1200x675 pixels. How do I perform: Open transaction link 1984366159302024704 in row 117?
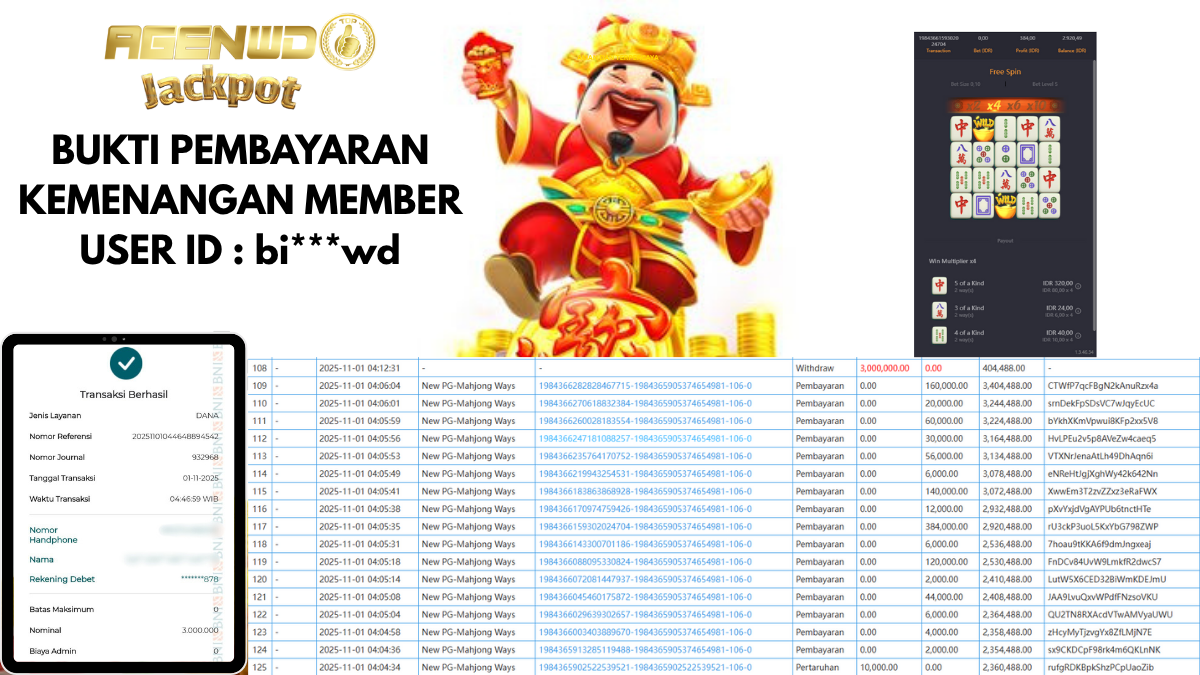pos(645,526)
